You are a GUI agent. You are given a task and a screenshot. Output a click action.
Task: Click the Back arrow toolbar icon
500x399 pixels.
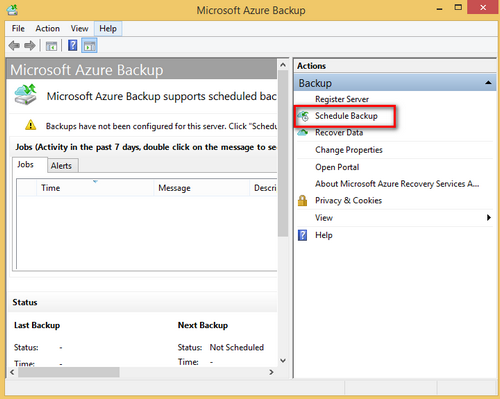pos(14,46)
